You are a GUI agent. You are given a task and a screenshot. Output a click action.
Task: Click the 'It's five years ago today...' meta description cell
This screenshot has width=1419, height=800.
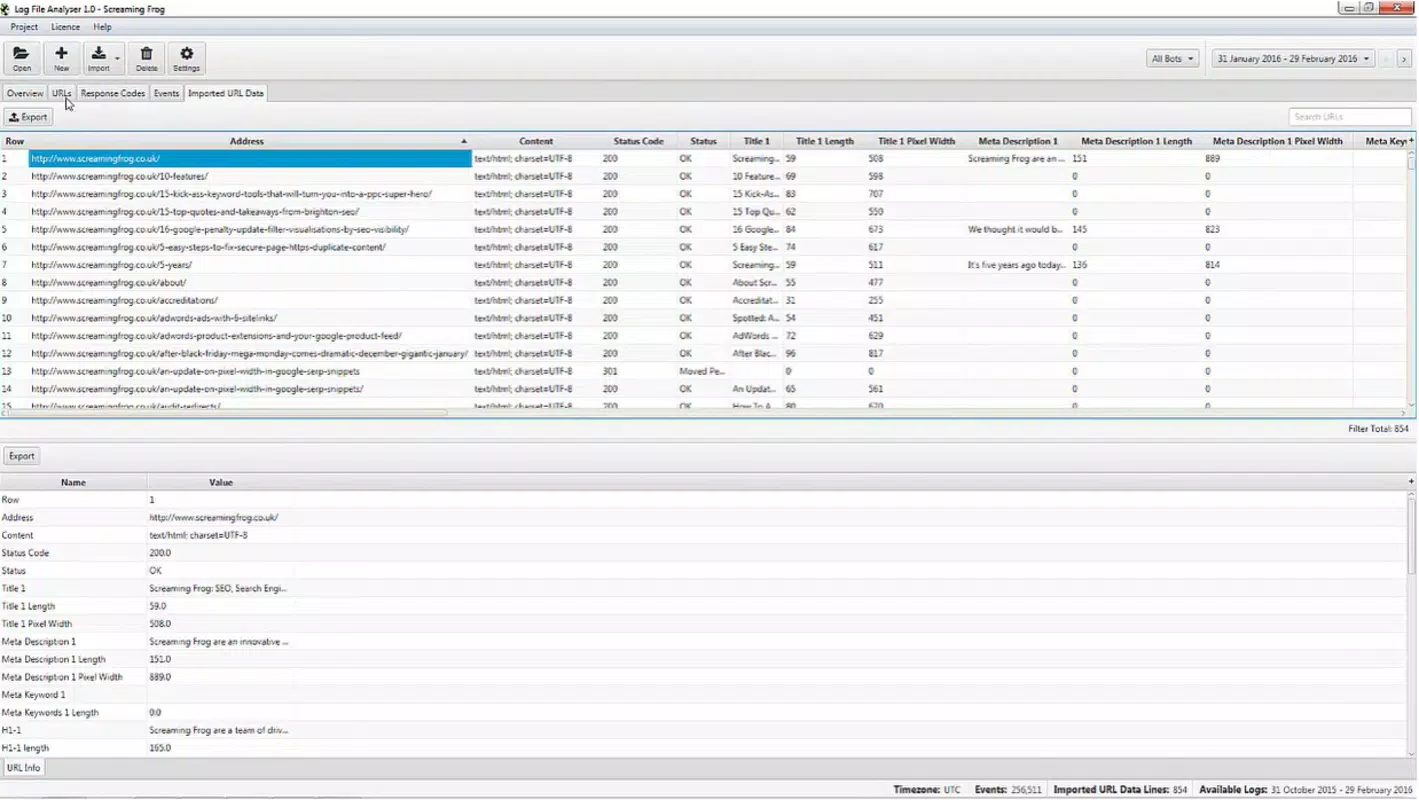pos(1015,265)
